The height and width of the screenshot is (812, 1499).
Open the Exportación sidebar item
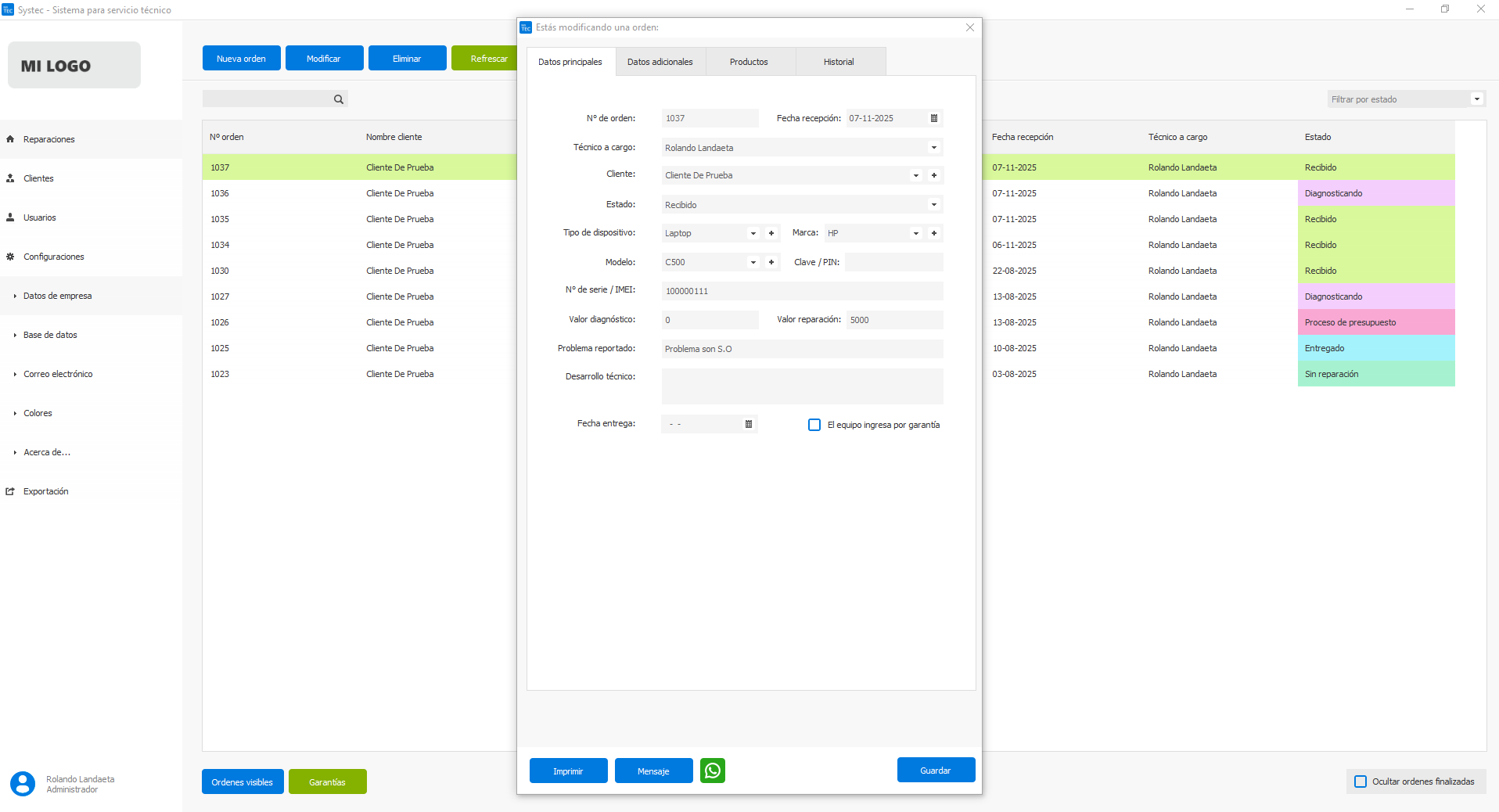click(x=45, y=491)
